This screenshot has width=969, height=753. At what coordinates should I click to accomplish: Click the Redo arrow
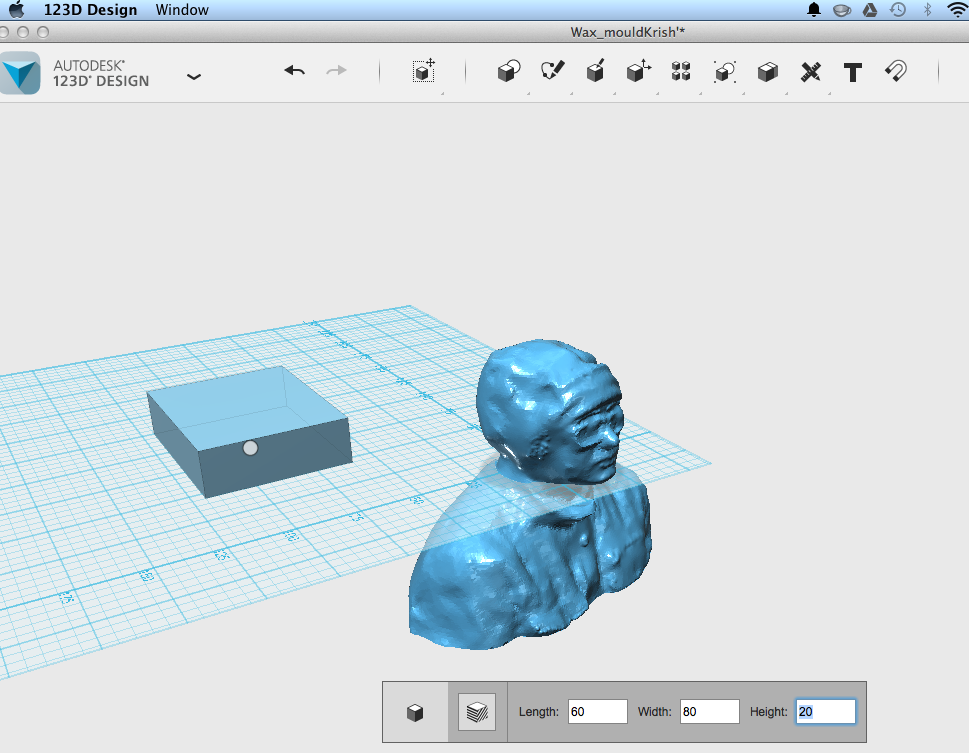(x=337, y=70)
